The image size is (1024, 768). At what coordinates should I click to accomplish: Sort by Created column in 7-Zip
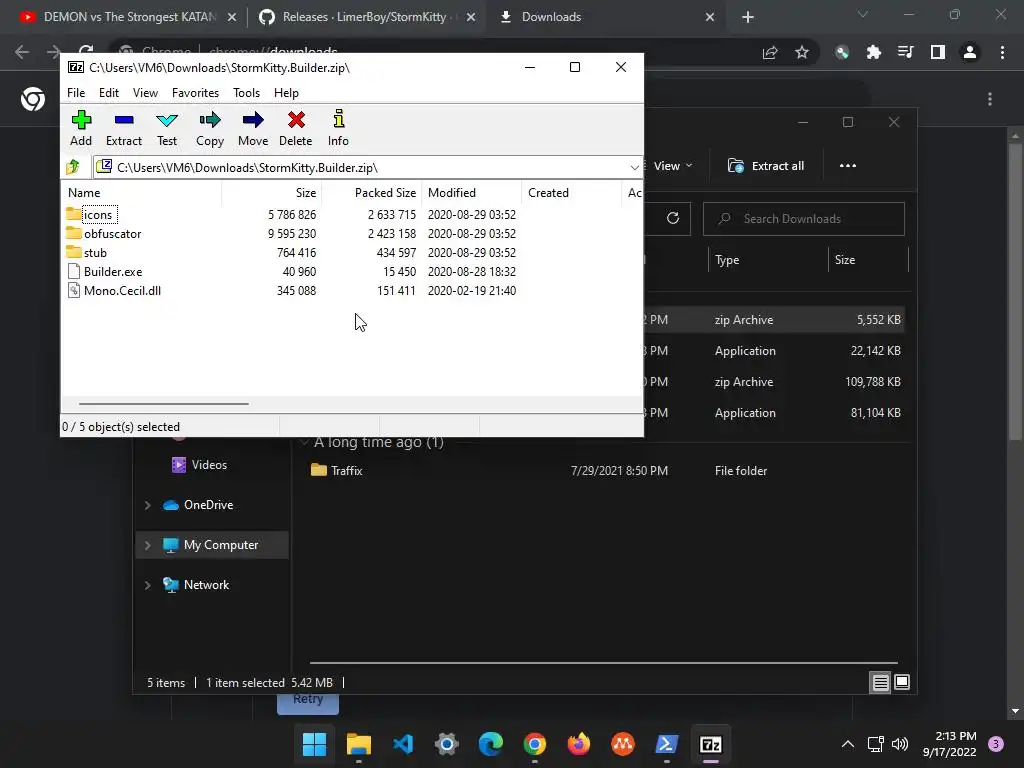571,193
